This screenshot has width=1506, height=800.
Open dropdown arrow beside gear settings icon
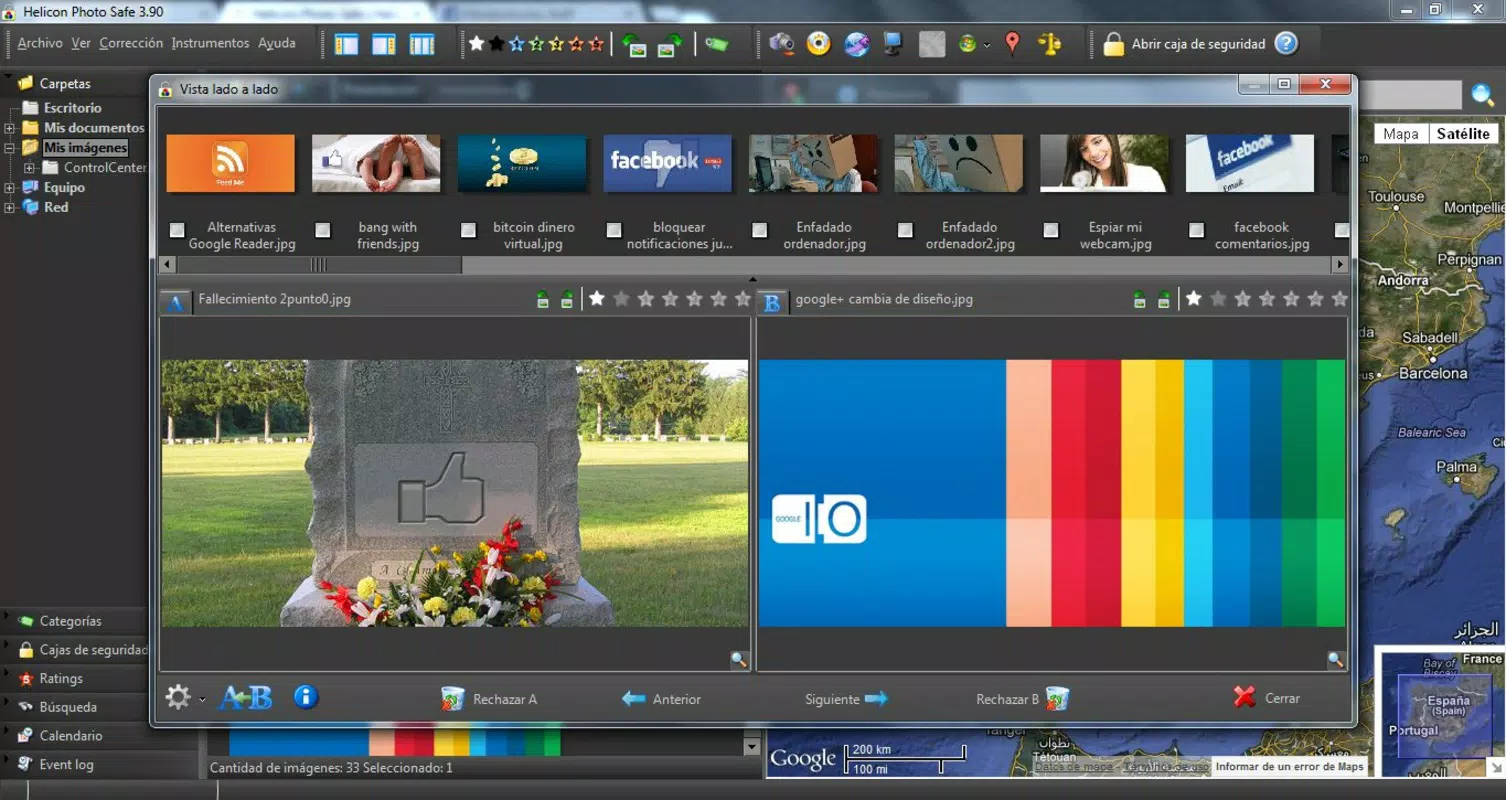[x=202, y=700]
